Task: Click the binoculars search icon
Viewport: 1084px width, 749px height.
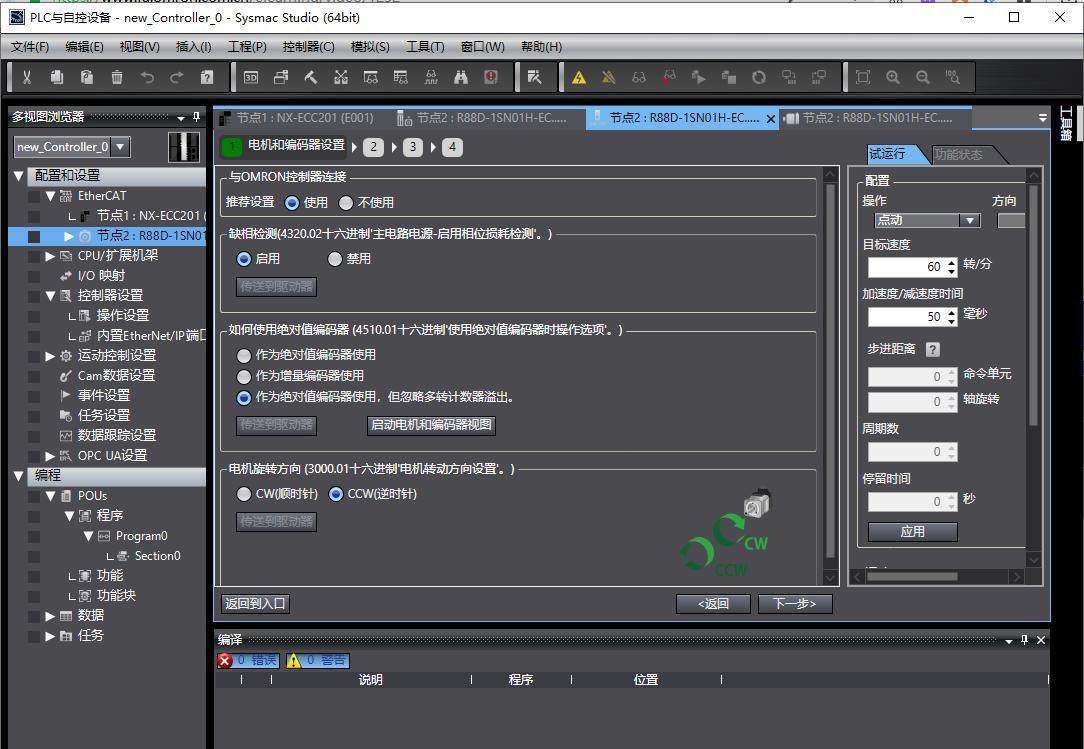Action: 461,77
